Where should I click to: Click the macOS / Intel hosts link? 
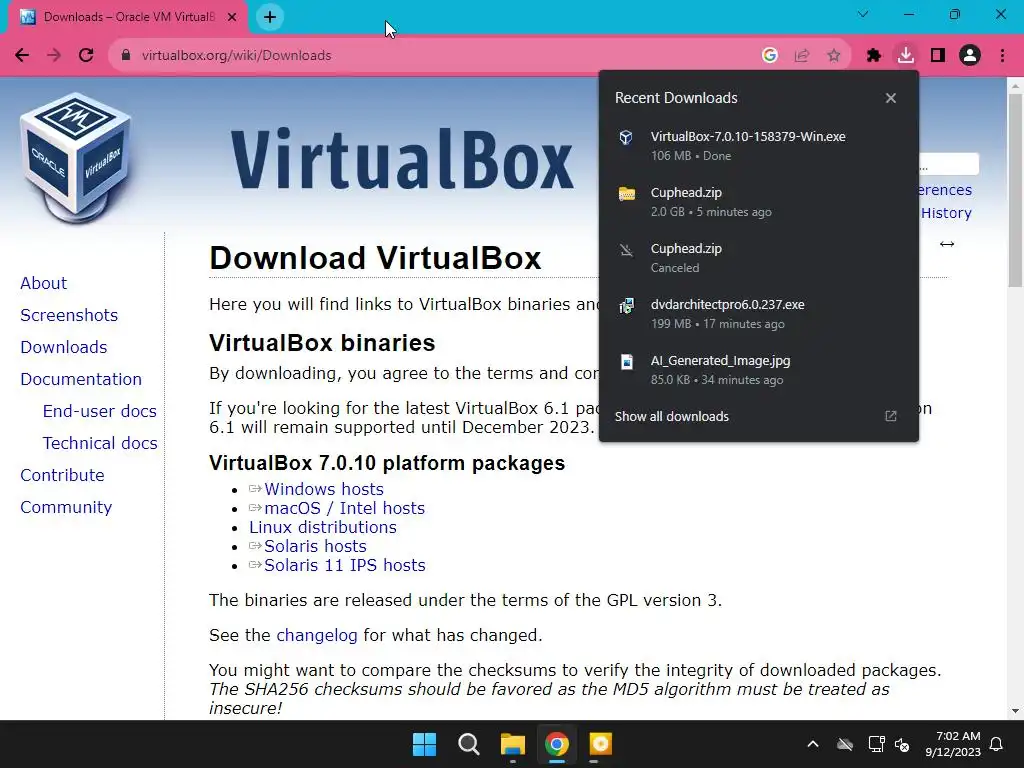pyautogui.click(x=344, y=508)
